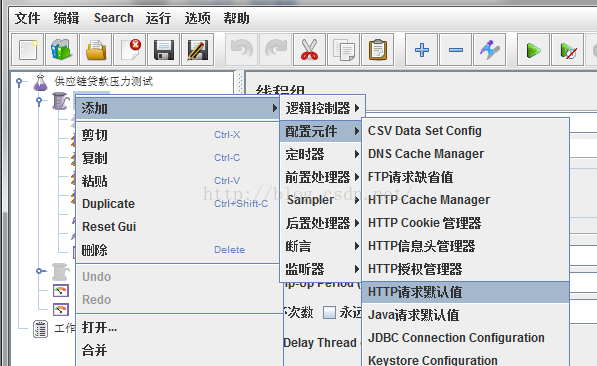Expand the 定时器 submenu
Screen dimensions: 597x366
[x=320, y=154]
